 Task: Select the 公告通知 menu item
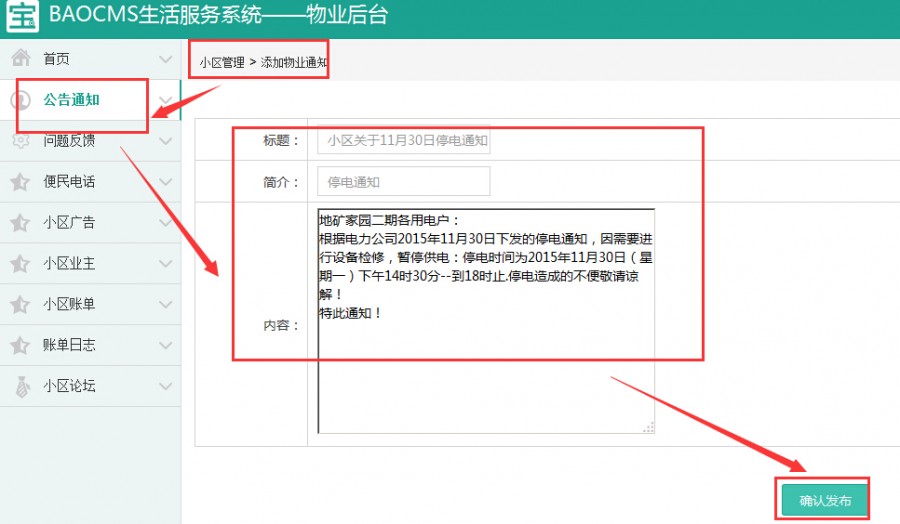coord(90,100)
